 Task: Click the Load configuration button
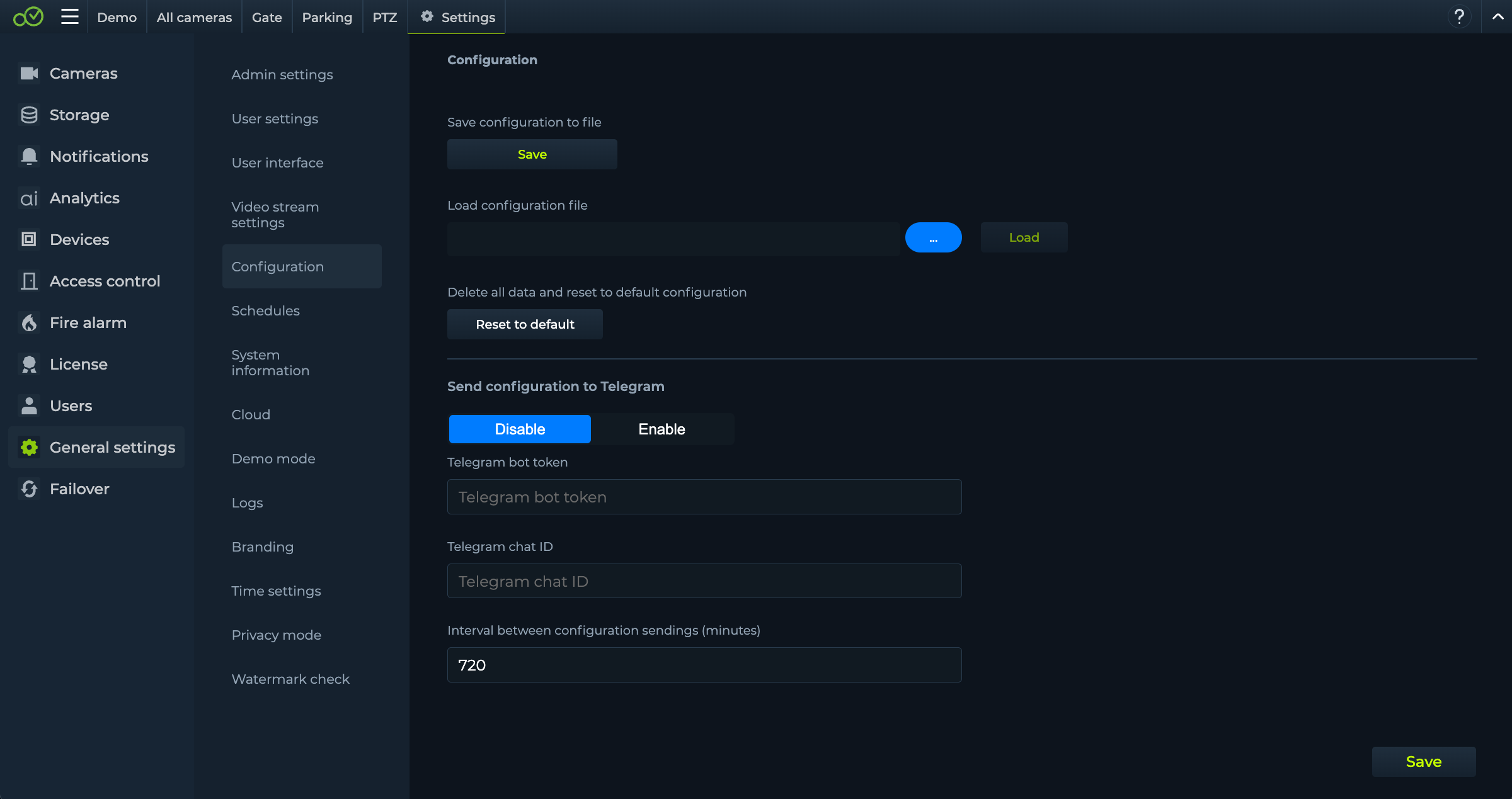(x=1024, y=238)
